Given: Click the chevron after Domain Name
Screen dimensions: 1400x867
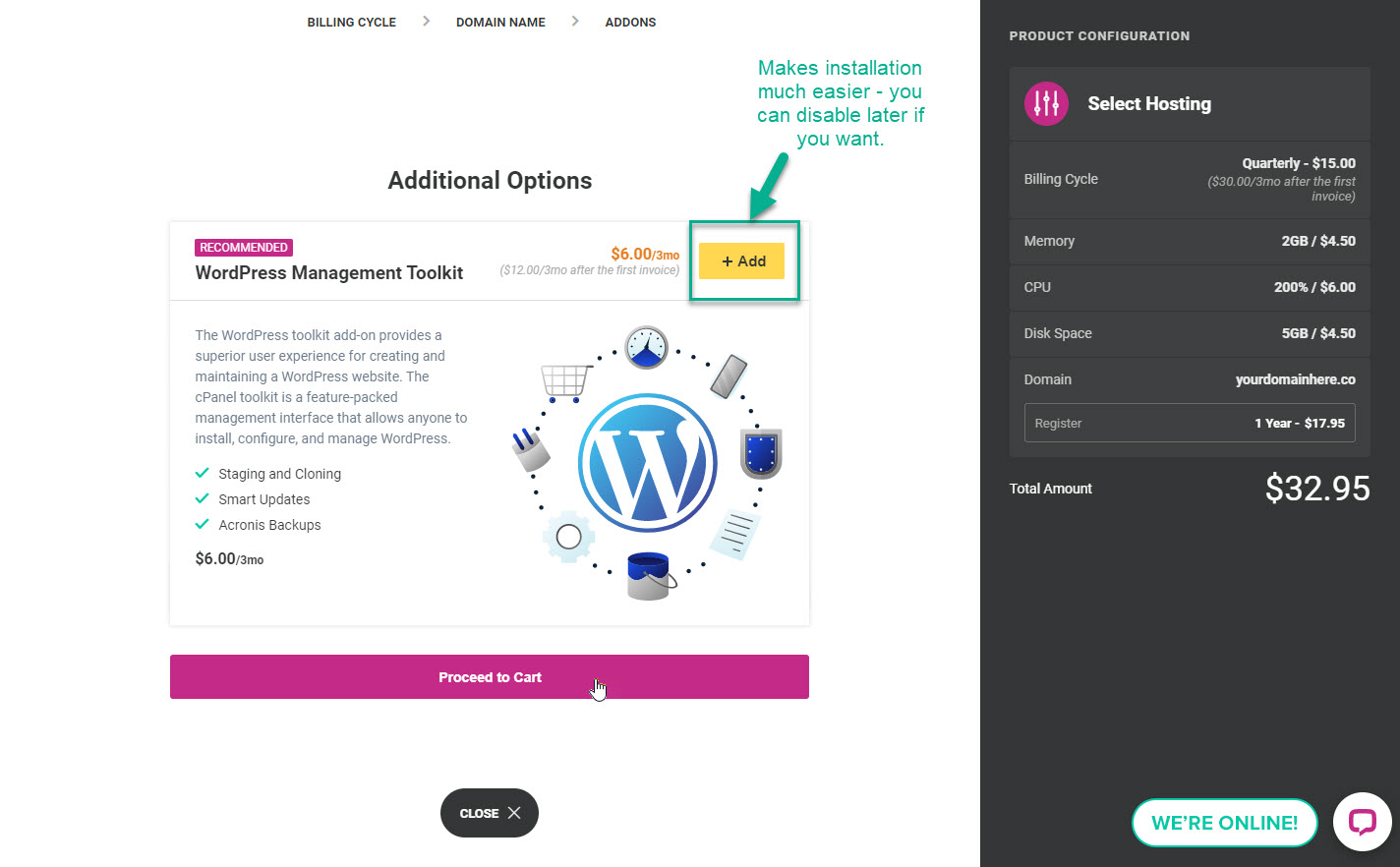Looking at the screenshot, I should (x=575, y=21).
